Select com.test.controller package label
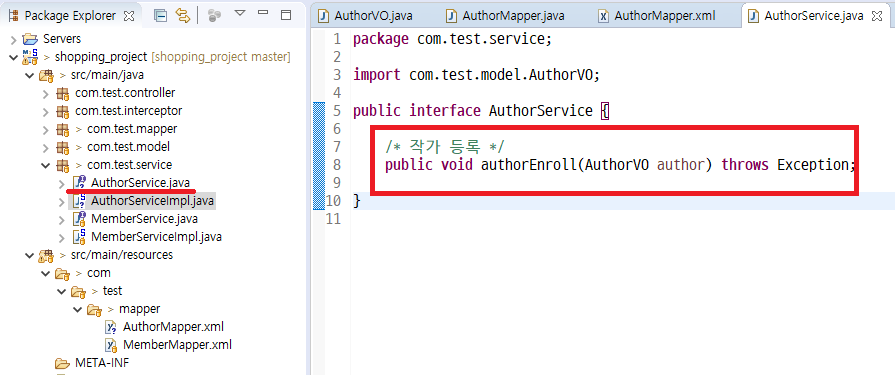 [x=125, y=93]
